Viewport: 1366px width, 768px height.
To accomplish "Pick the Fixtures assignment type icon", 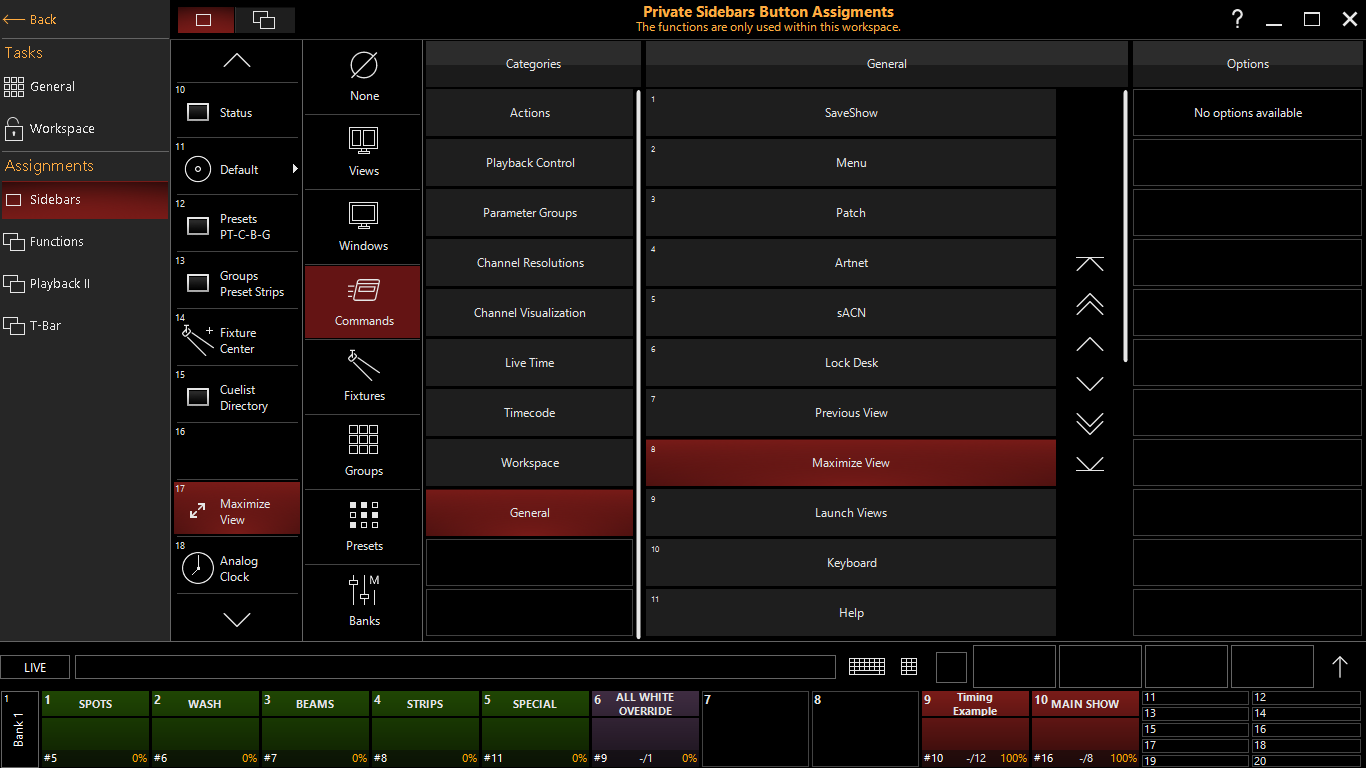I will [363, 365].
